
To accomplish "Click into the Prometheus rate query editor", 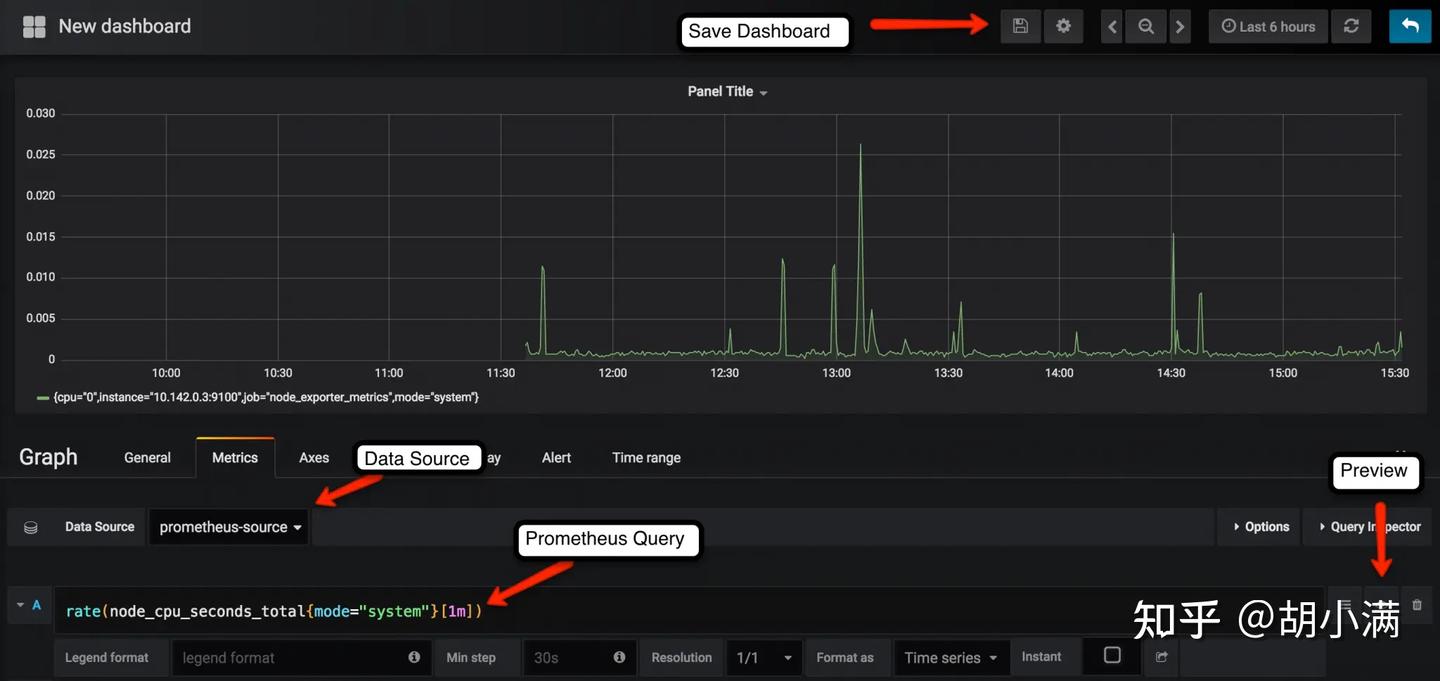I will 688,611.
